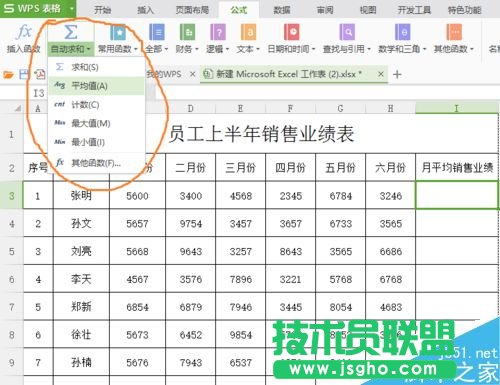Expand the 常用函数 dropdown label
Viewport: 500px width, 385px height.
coord(118,49)
